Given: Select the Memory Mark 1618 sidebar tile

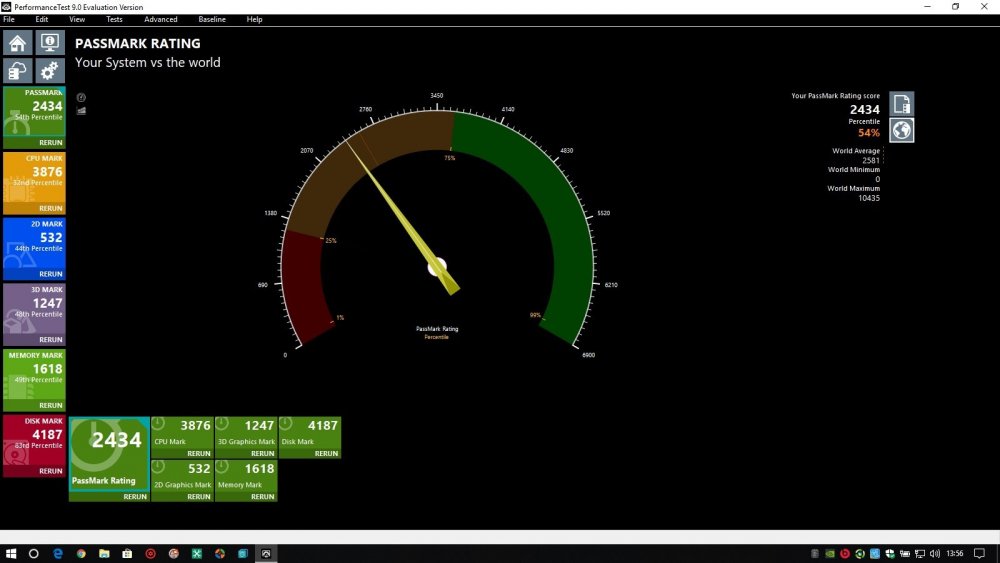Looking at the screenshot, I should click(34, 374).
